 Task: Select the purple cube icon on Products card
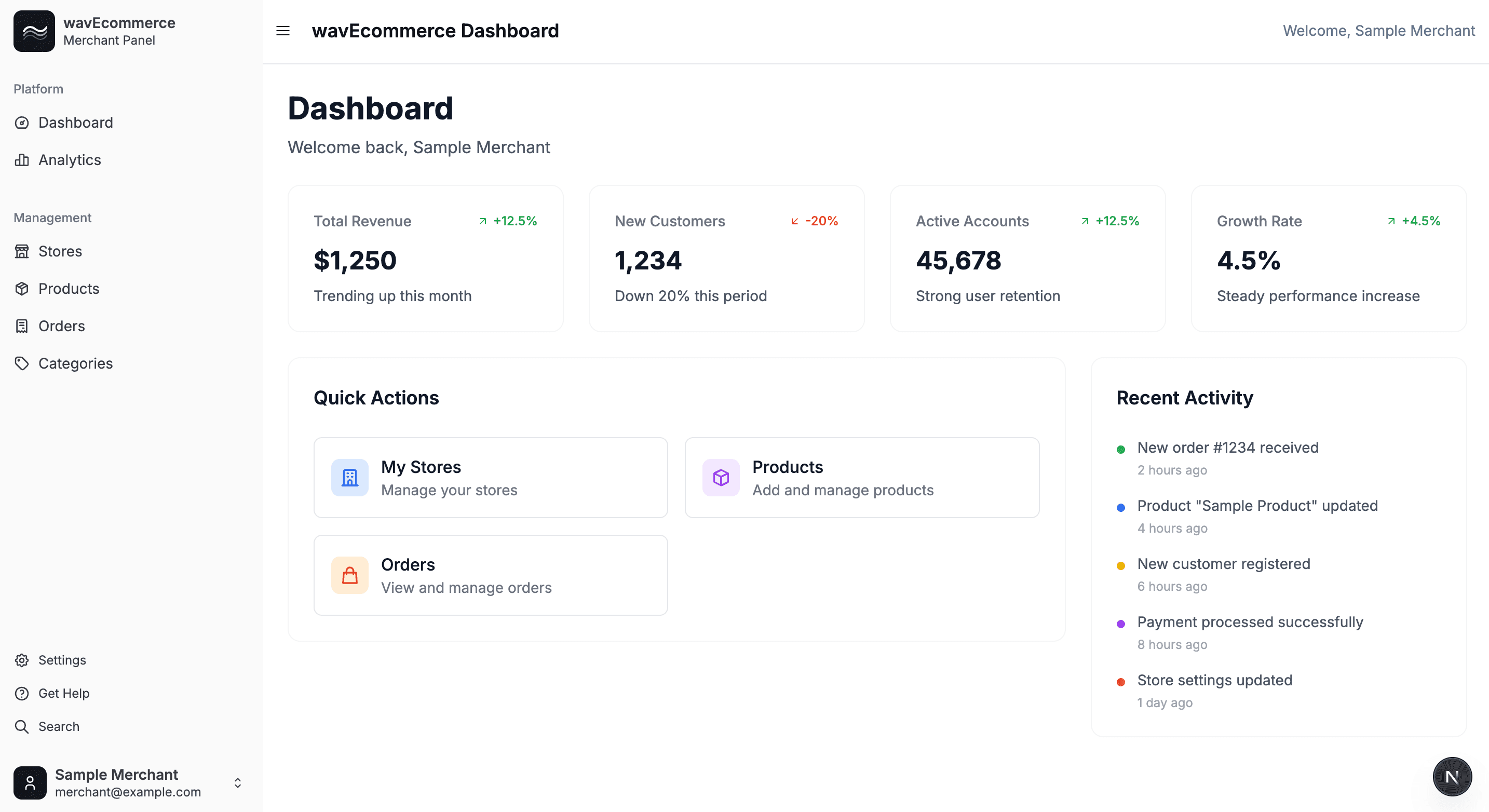point(720,477)
